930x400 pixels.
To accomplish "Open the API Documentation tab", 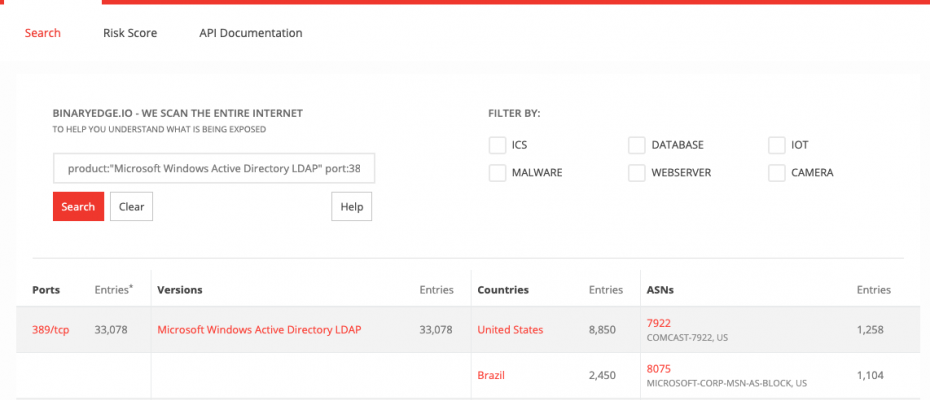I will point(251,33).
